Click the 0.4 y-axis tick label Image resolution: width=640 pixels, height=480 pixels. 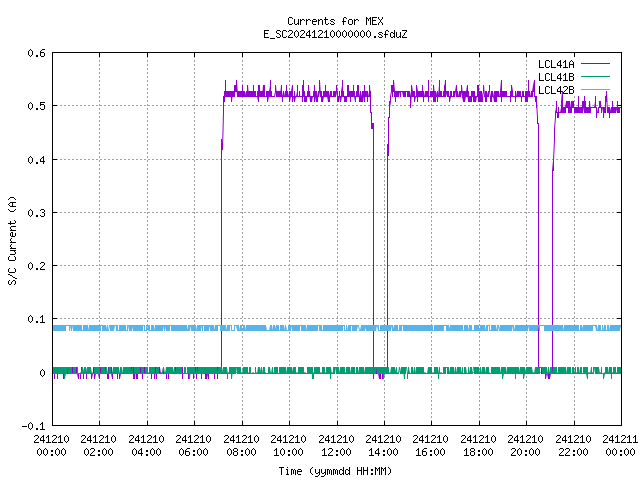coord(36,160)
